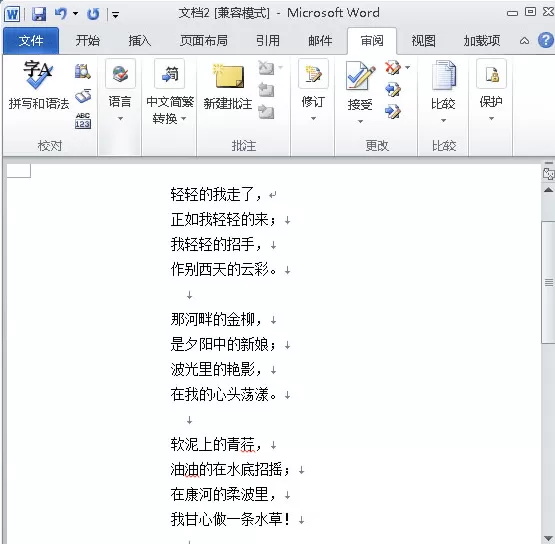Open the 保护 dropdown
Image resolution: width=555 pixels, height=544 pixels.
pyautogui.click(x=491, y=90)
